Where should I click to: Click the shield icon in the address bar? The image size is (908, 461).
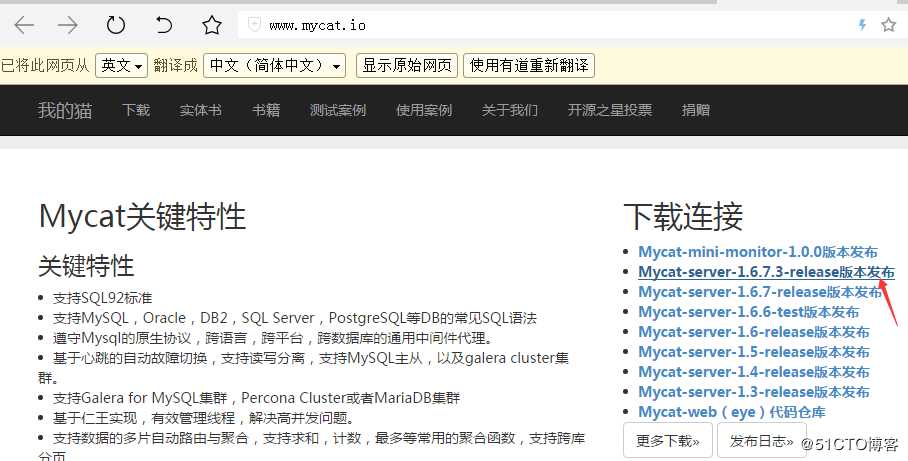point(254,25)
